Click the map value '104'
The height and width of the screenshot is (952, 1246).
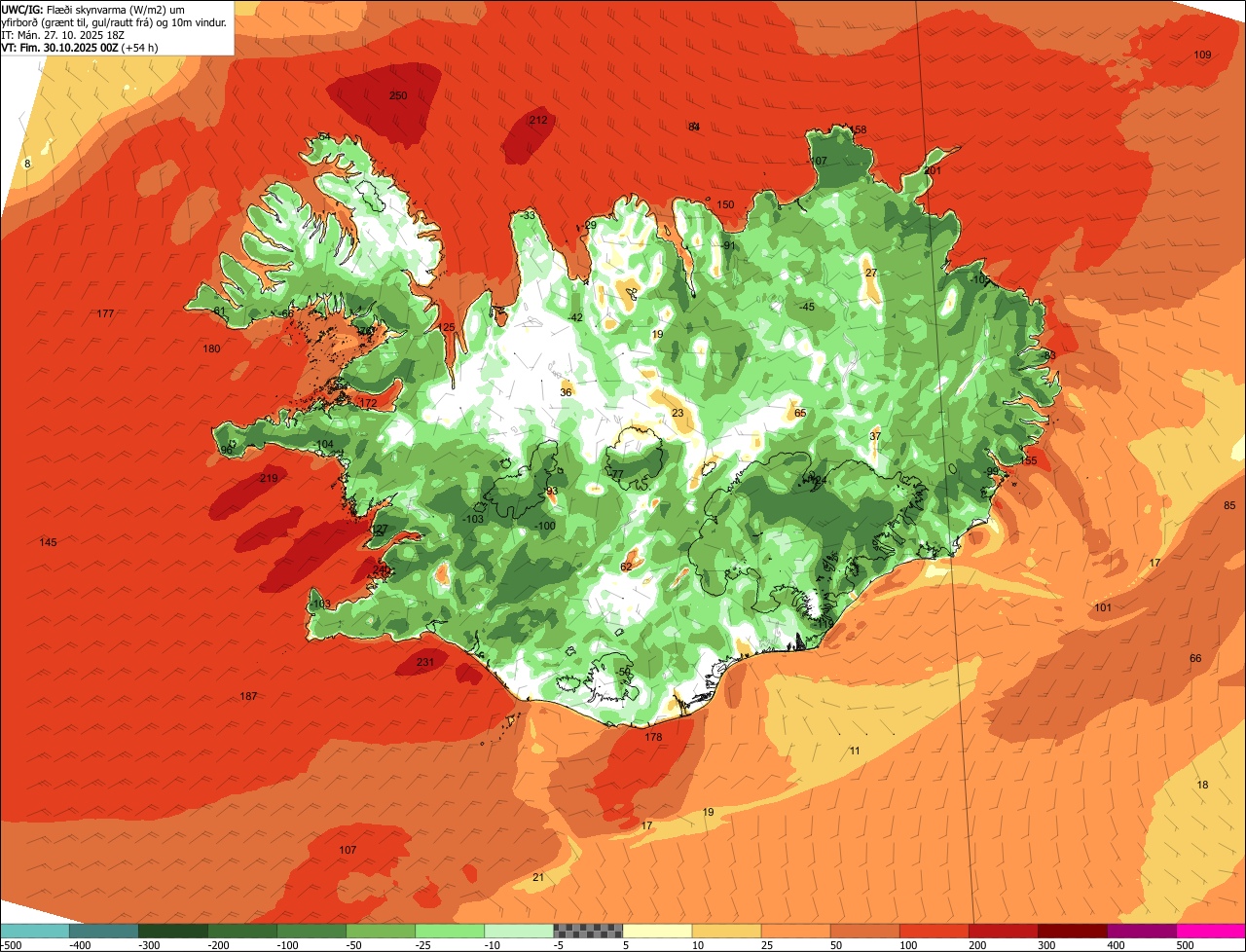pos(324,444)
